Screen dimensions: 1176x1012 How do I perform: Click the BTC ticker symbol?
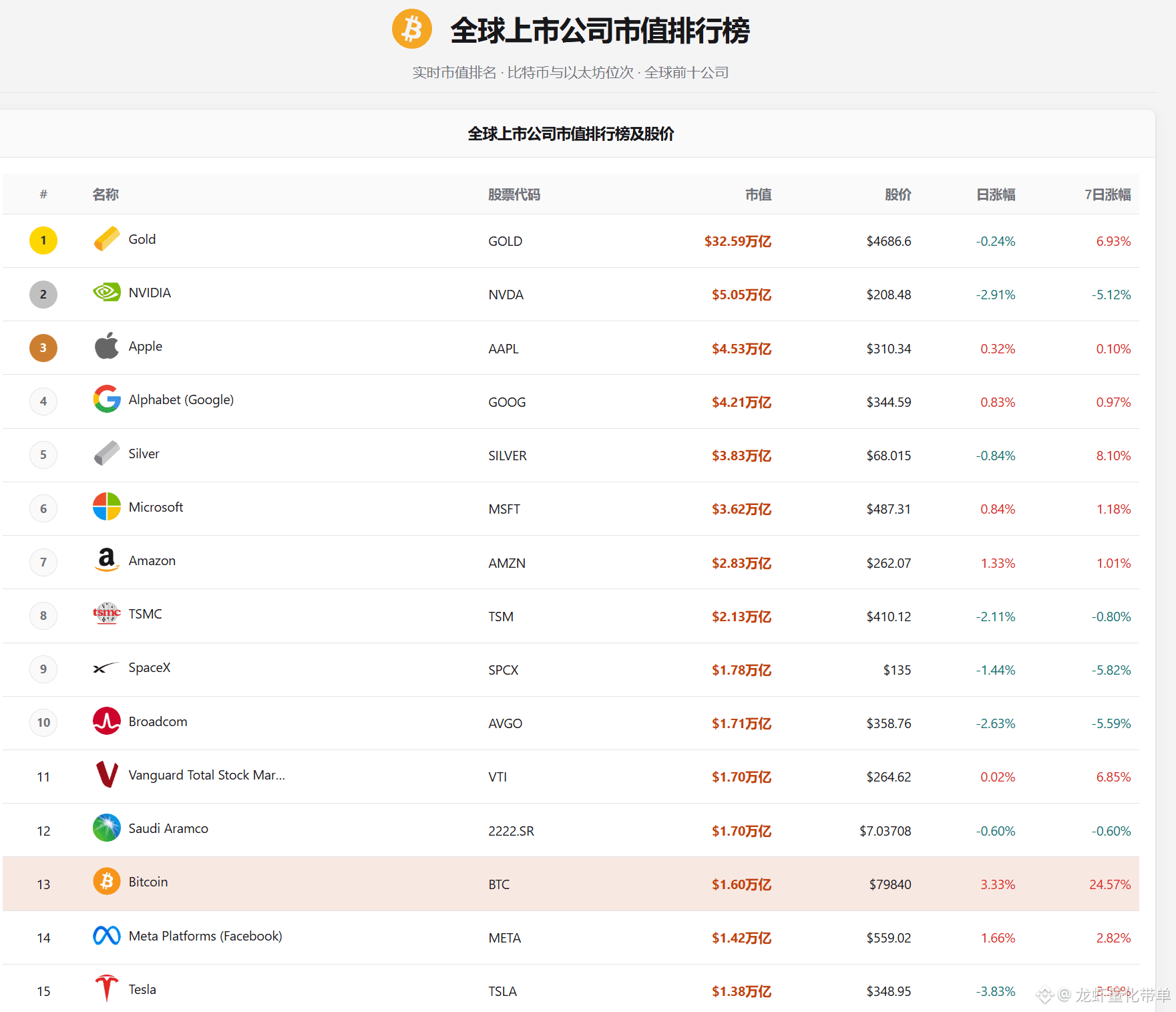point(499,884)
